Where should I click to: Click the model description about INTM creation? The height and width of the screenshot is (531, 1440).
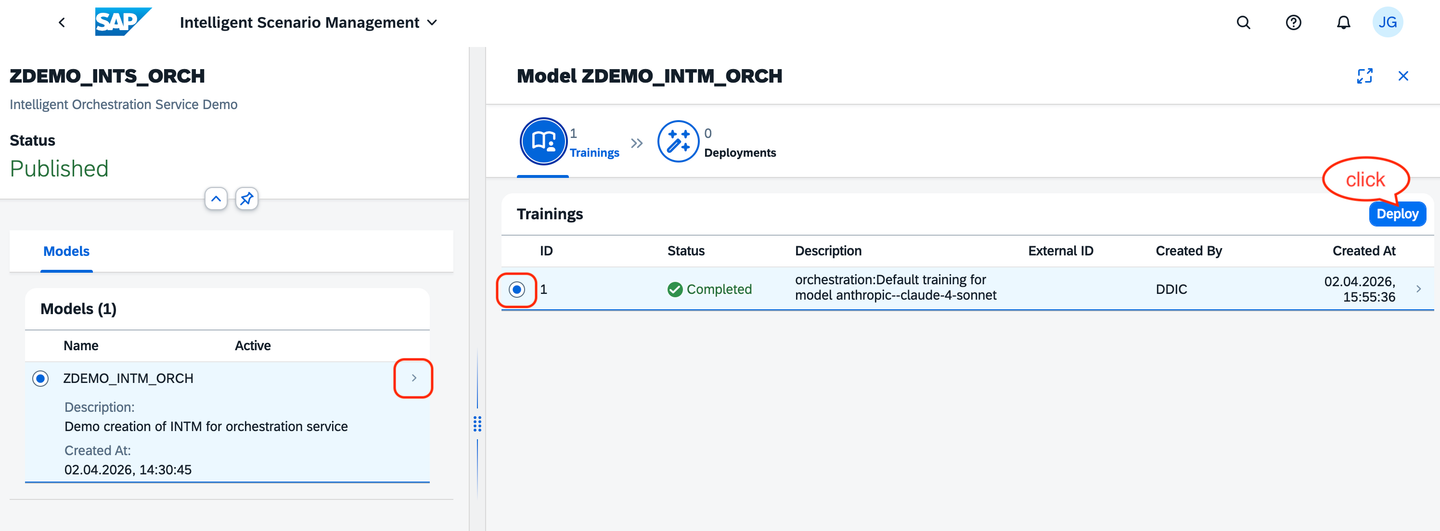point(206,426)
